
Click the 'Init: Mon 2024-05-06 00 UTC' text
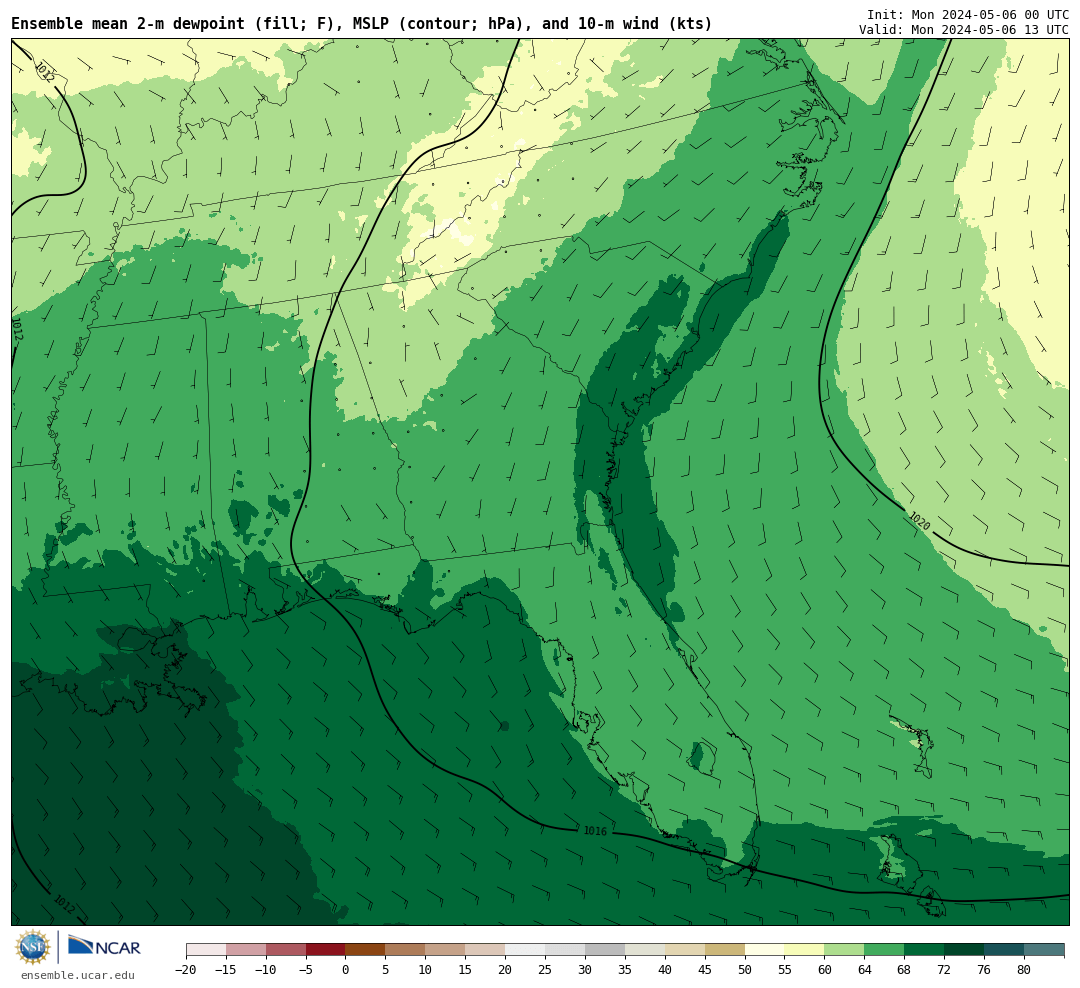[x=968, y=14]
